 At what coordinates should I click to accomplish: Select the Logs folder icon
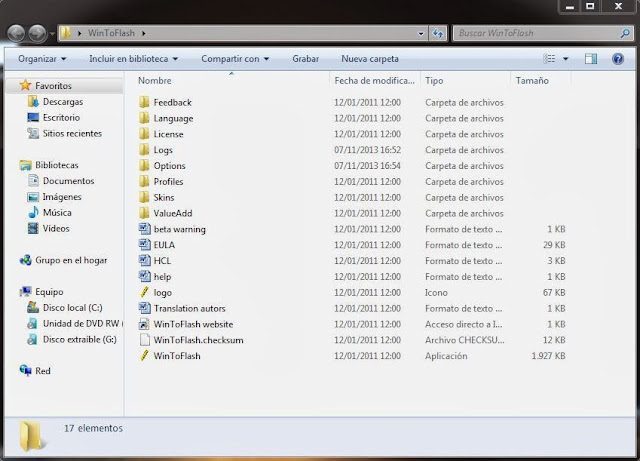[x=144, y=150]
